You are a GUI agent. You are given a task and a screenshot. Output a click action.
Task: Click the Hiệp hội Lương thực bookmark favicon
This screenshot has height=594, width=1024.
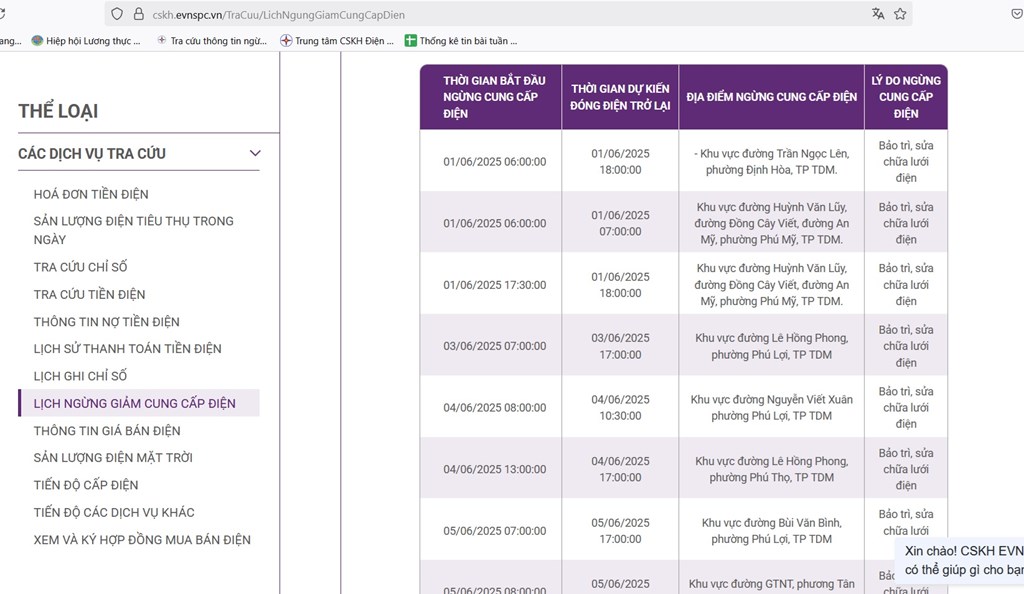(x=37, y=40)
